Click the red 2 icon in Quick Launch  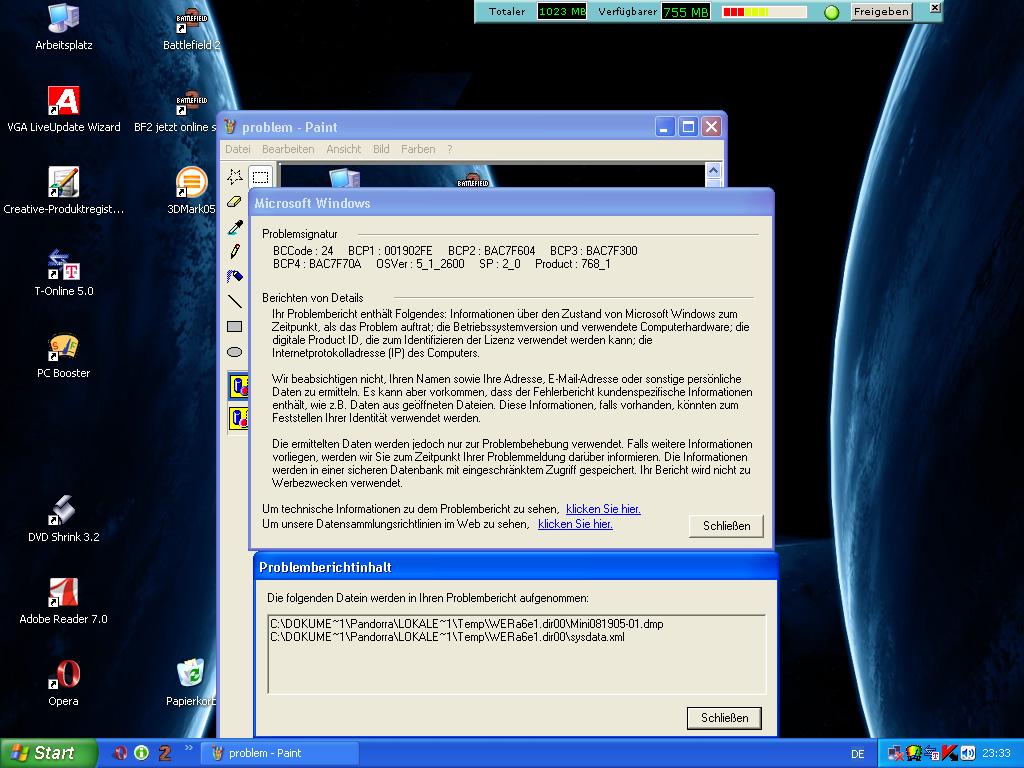pyautogui.click(x=165, y=753)
